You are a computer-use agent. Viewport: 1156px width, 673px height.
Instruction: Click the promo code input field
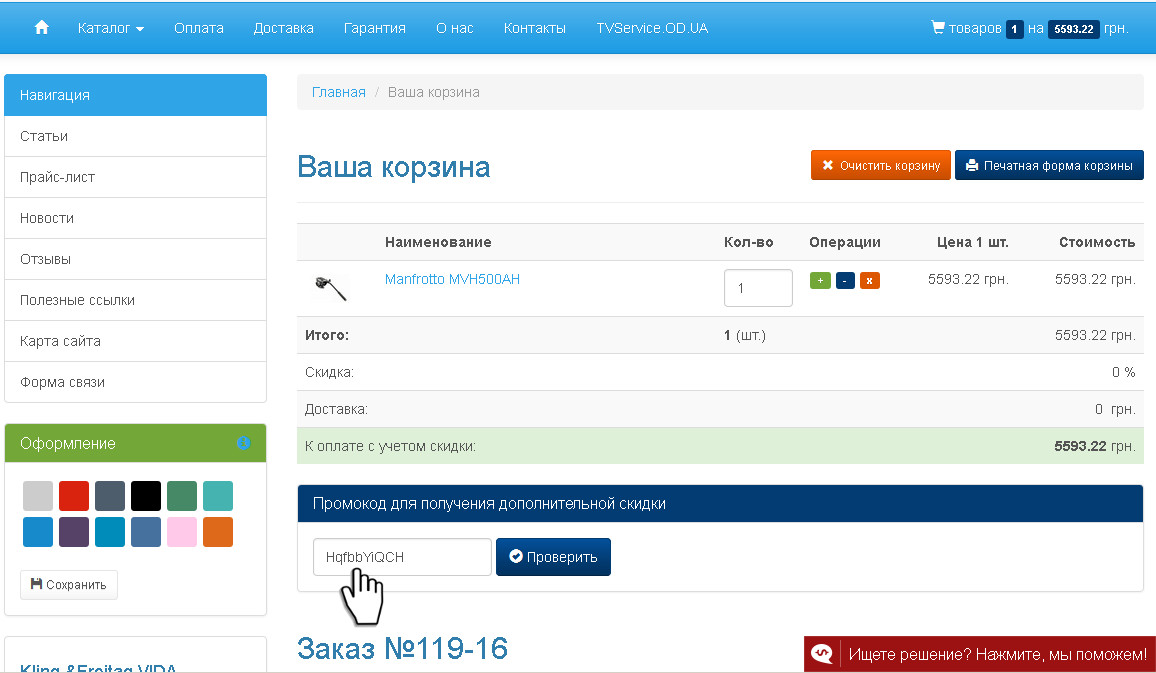click(x=402, y=557)
